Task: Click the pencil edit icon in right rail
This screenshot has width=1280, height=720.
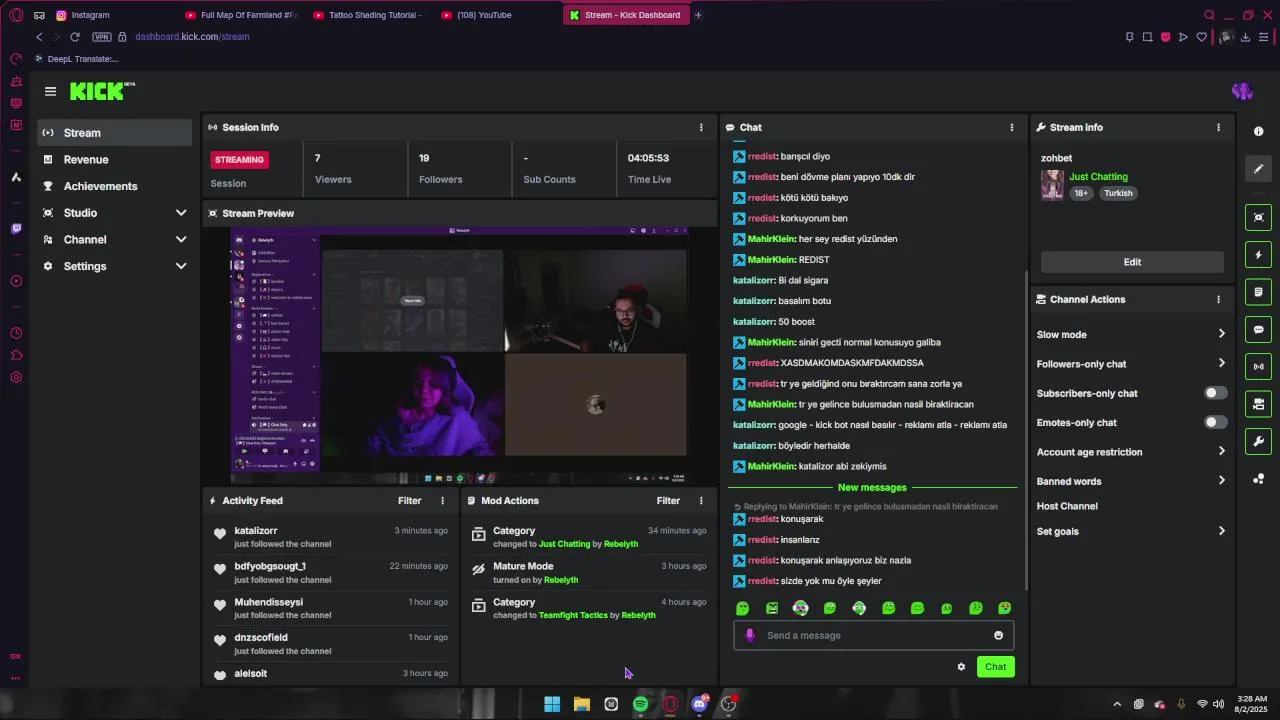Action: click(x=1258, y=169)
